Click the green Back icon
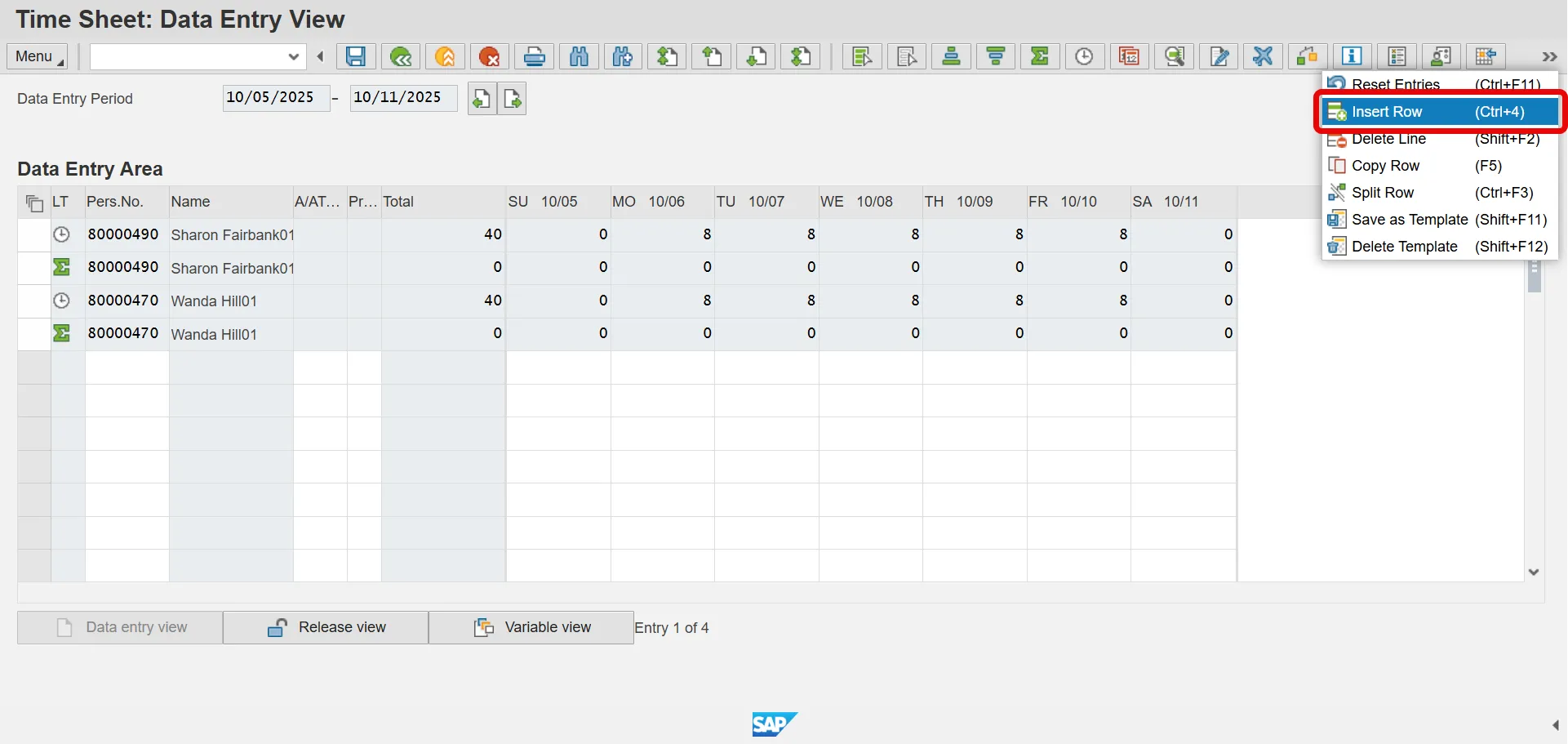This screenshot has height=744, width=1568. (x=401, y=56)
